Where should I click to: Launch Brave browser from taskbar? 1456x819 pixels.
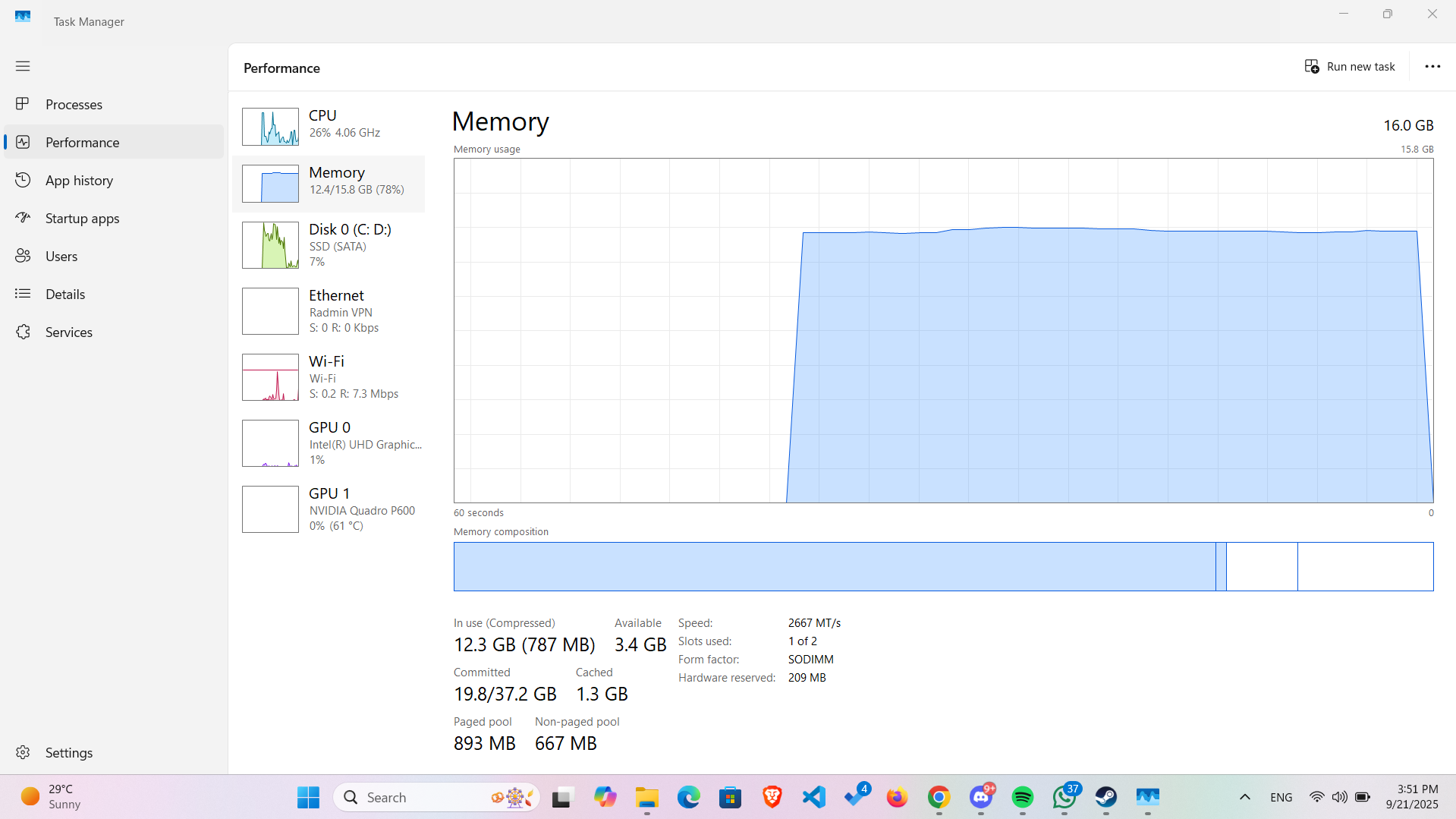pyautogui.click(x=772, y=797)
